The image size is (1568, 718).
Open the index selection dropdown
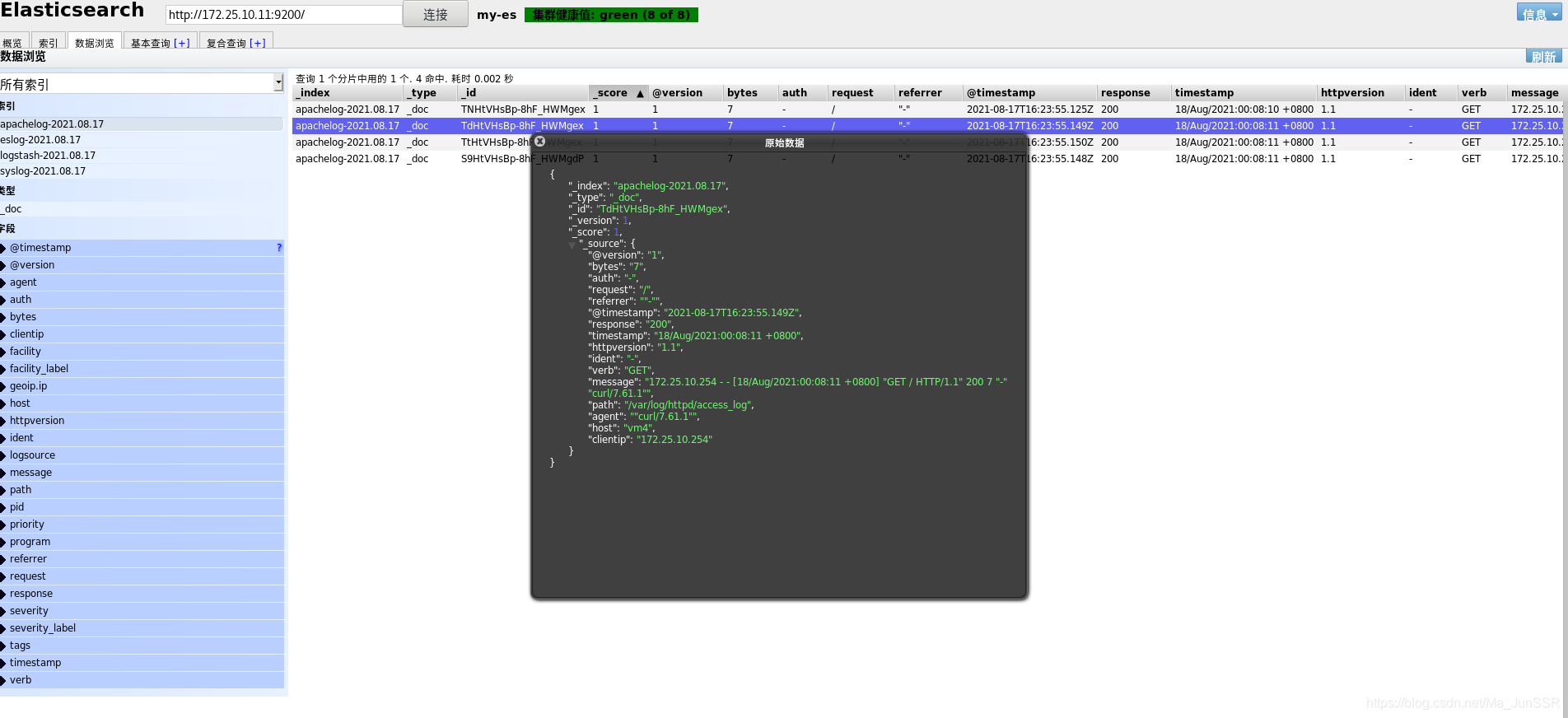pyautogui.click(x=278, y=83)
